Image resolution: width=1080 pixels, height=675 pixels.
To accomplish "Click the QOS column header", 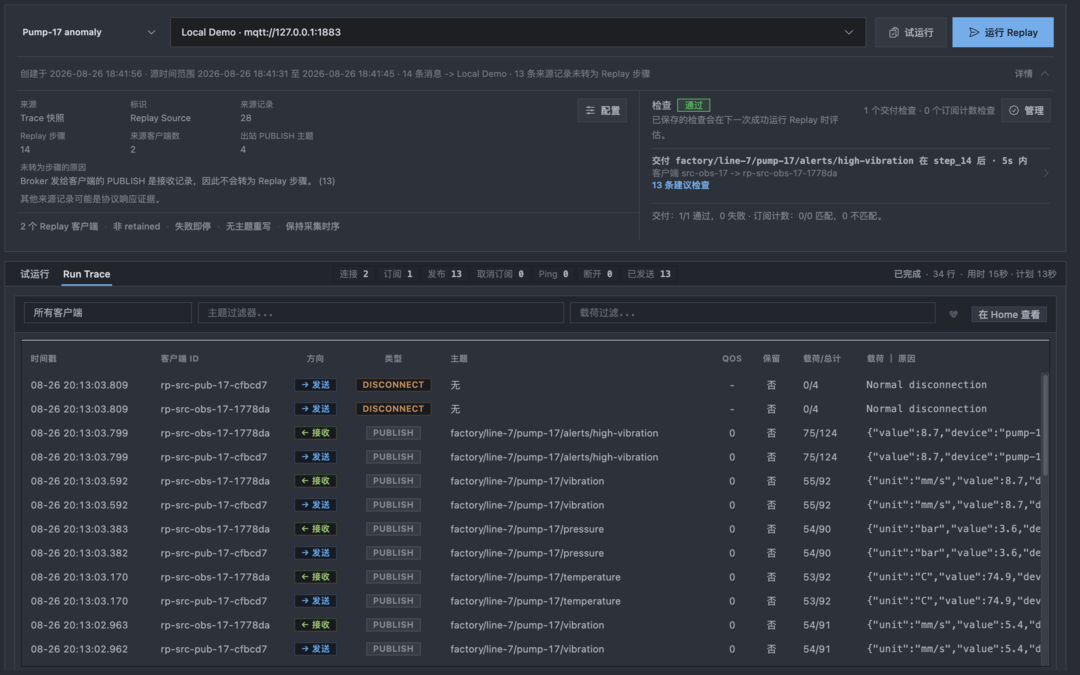I will point(731,359).
